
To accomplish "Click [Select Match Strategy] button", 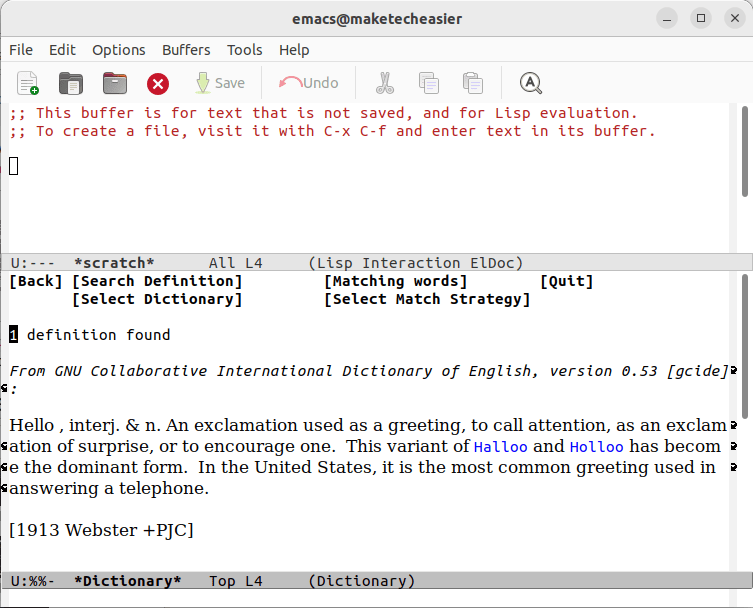I will pyautogui.click(x=427, y=299).
